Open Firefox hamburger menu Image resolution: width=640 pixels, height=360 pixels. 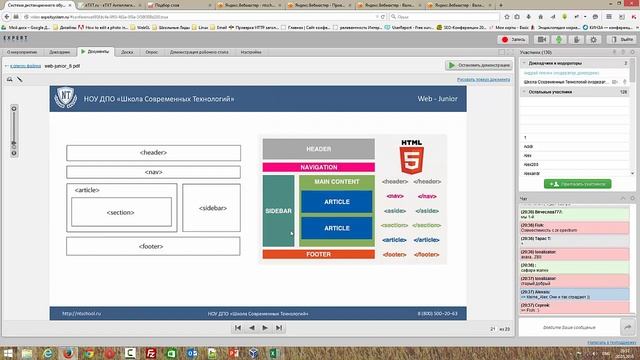pos(609,17)
